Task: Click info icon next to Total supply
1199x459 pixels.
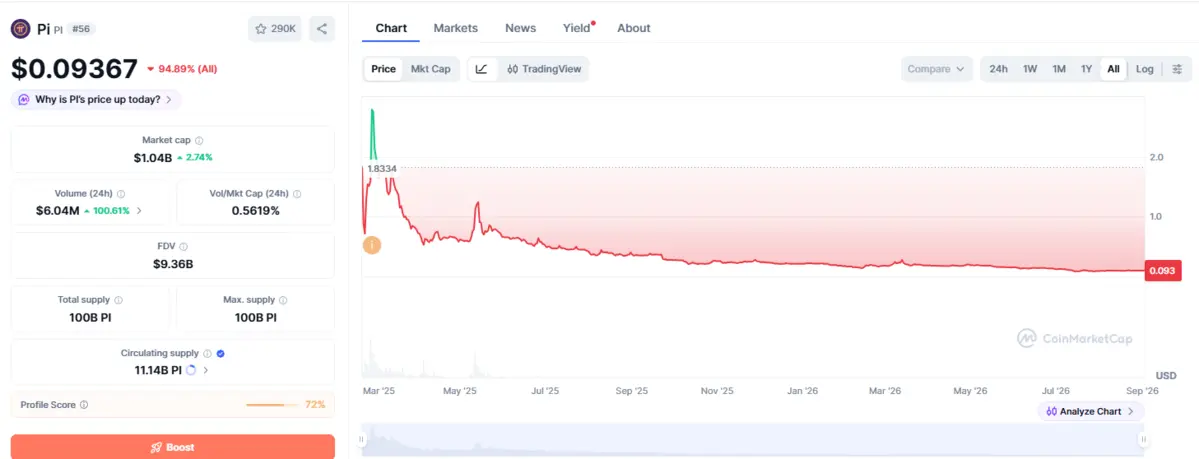Action: (118, 301)
